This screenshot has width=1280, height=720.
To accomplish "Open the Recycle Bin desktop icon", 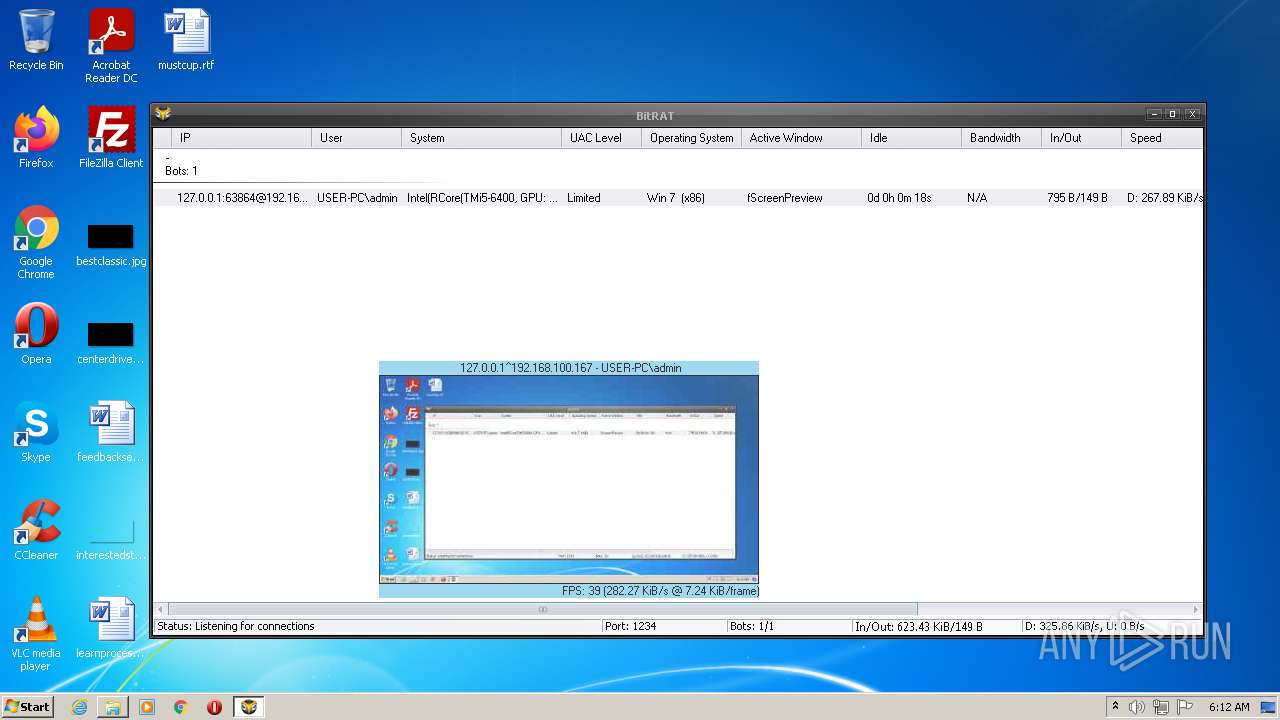I will pyautogui.click(x=36, y=40).
